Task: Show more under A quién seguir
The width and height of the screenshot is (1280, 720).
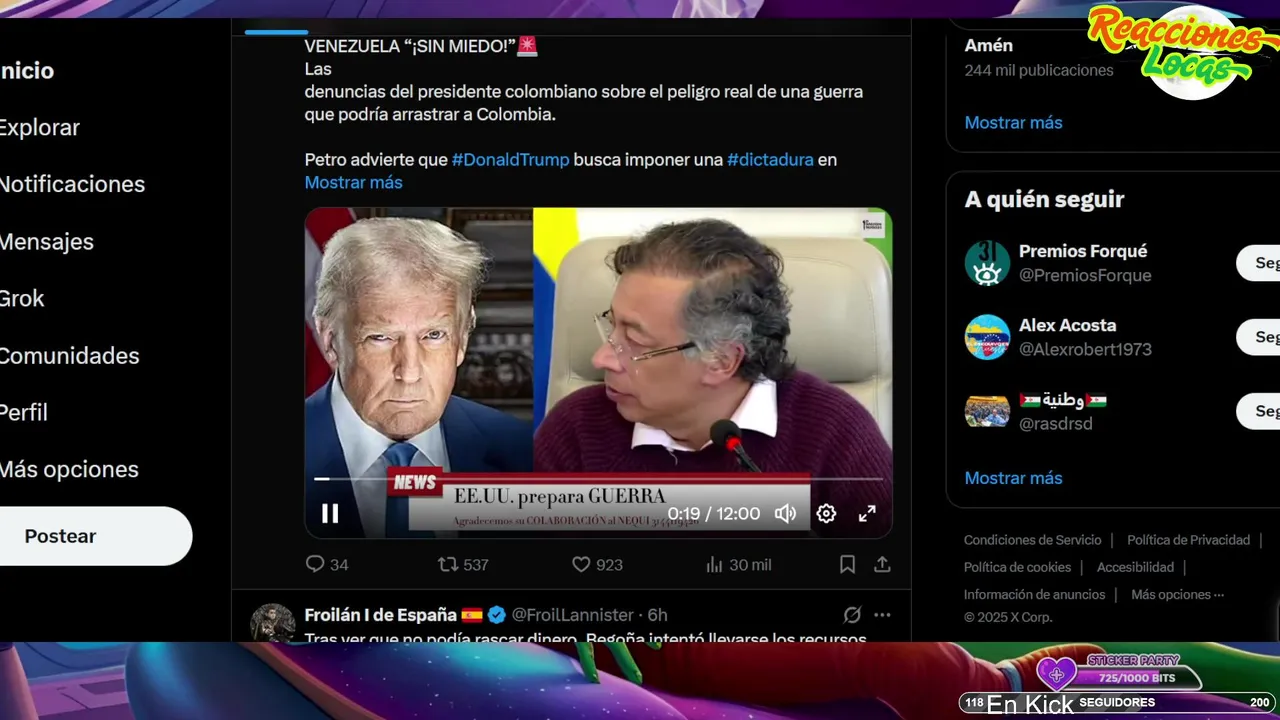Action: pyautogui.click(x=1013, y=478)
